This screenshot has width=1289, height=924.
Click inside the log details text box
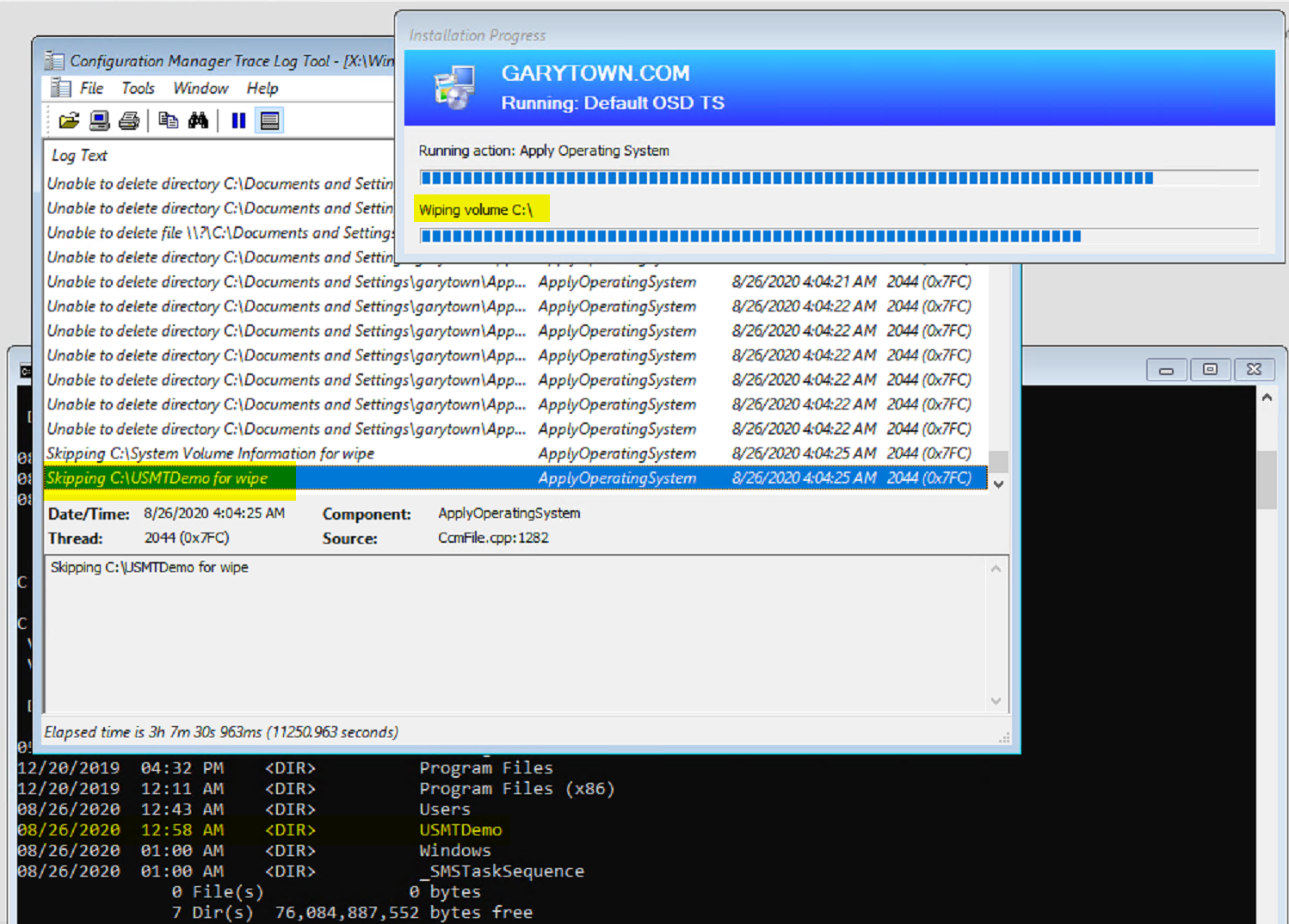click(x=516, y=637)
